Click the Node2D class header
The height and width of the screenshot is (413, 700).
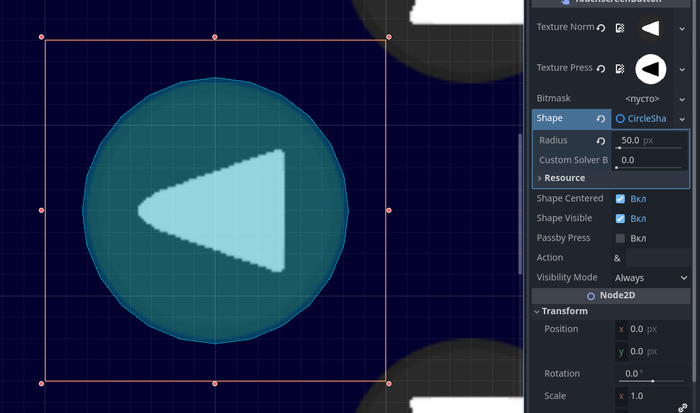pyautogui.click(x=612, y=295)
